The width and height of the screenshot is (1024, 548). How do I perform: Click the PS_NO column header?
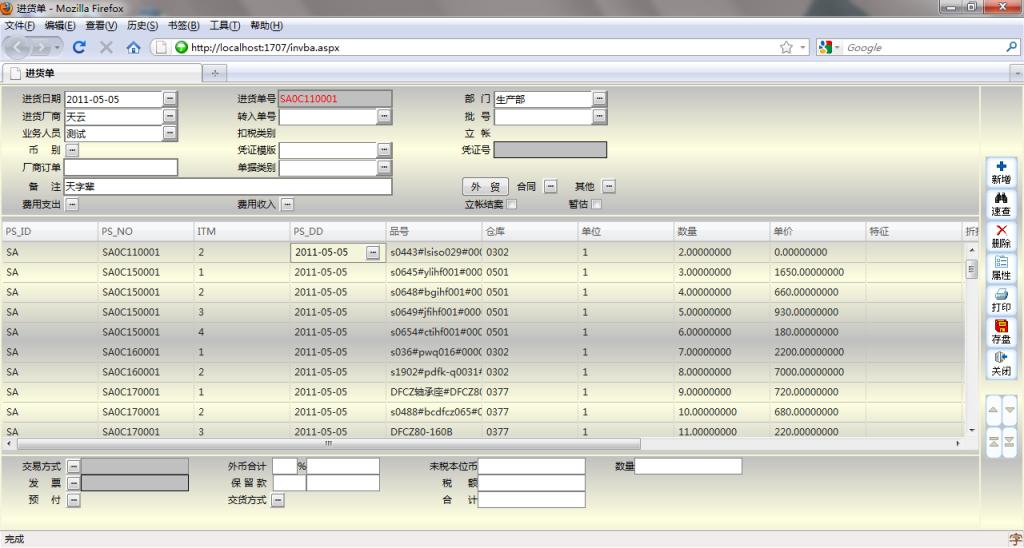click(x=146, y=231)
